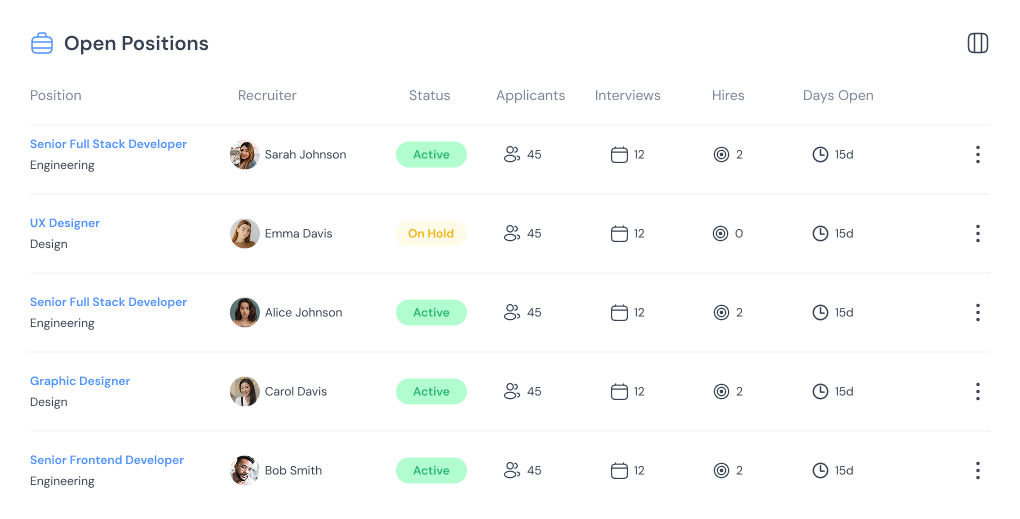Click the hires target icon in UX Designer row
The height and width of the screenshot is (519, 1020).
[x=720, y=233]
